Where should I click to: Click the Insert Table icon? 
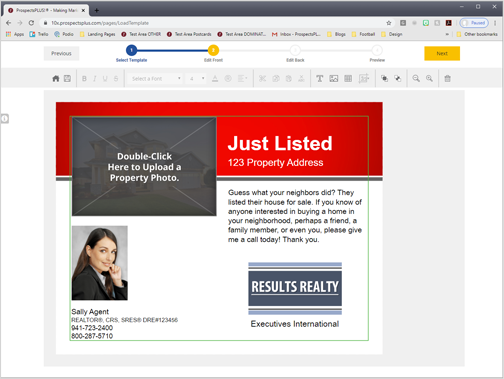click(348, 79)
